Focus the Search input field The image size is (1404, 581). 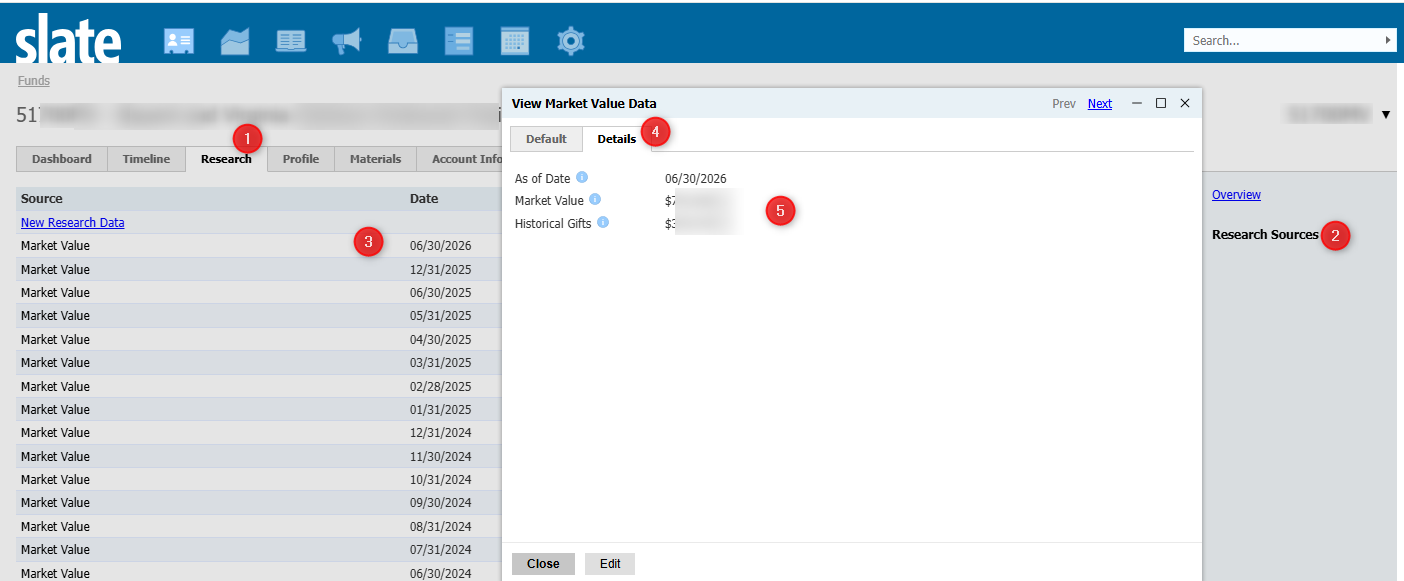pyautogui.click(x=1284, y=40)
